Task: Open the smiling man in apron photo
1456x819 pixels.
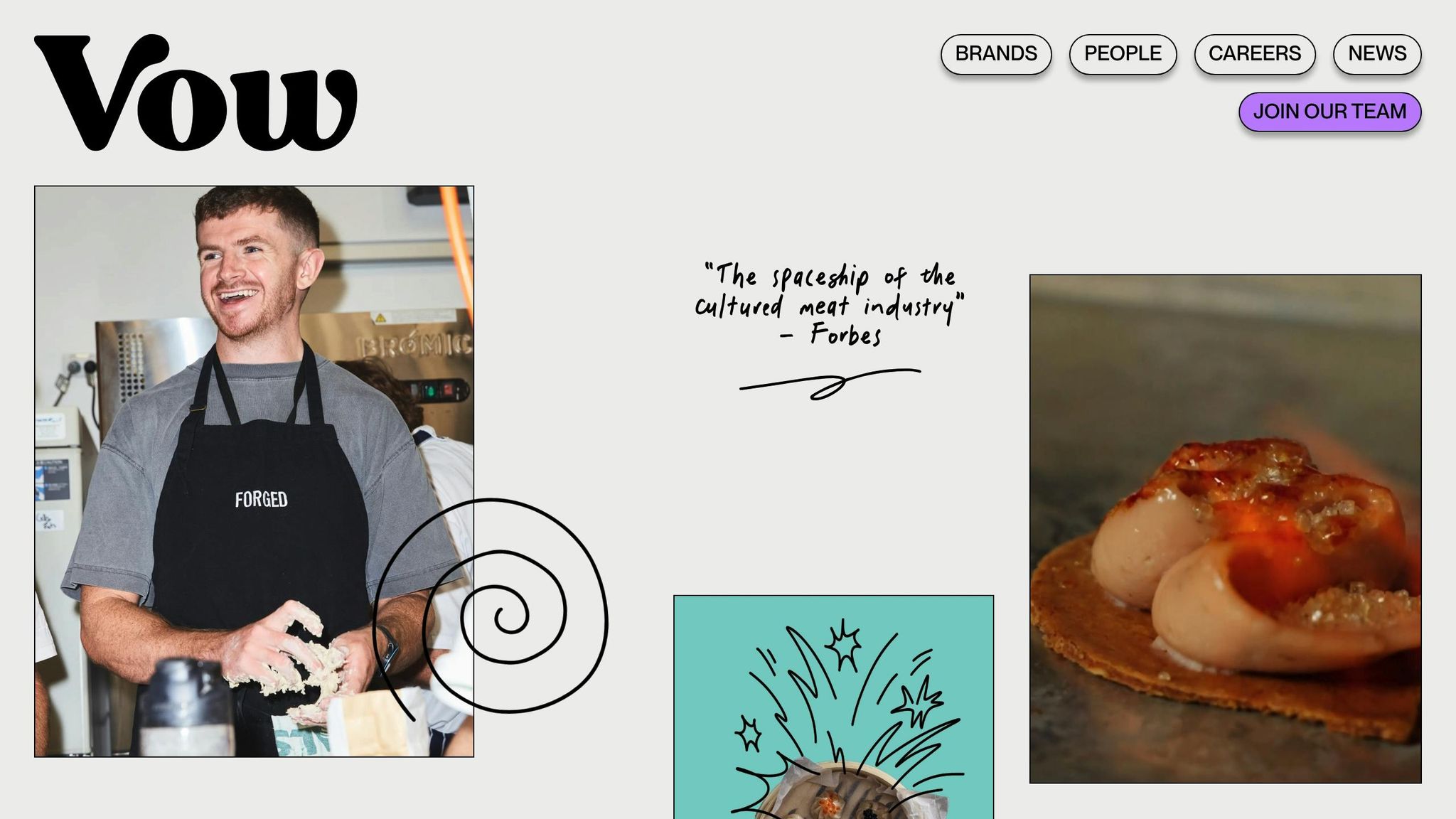Action: pyautogui.click(x=254, y=471)
